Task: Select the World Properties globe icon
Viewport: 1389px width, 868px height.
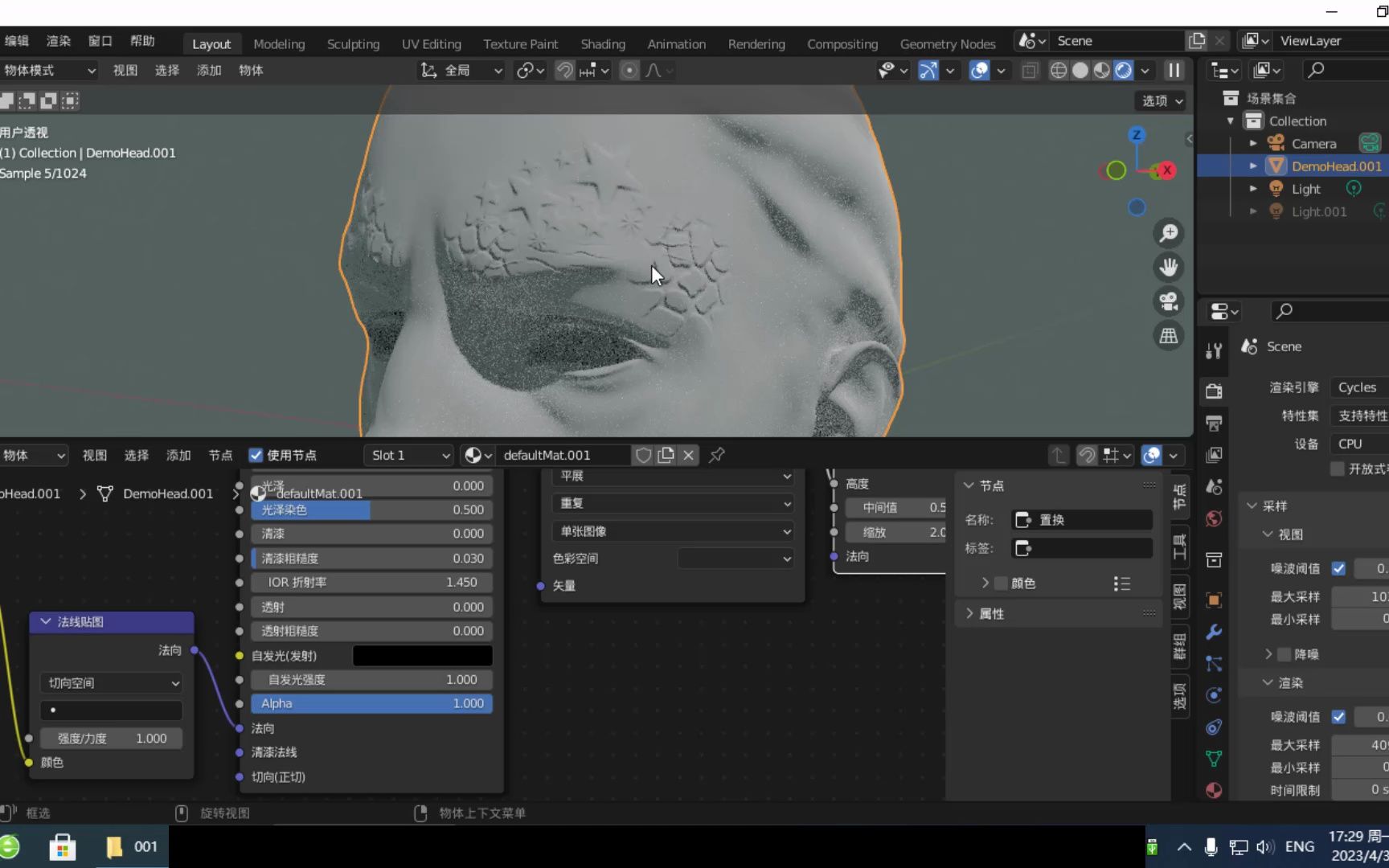Action: [1214, 518]
